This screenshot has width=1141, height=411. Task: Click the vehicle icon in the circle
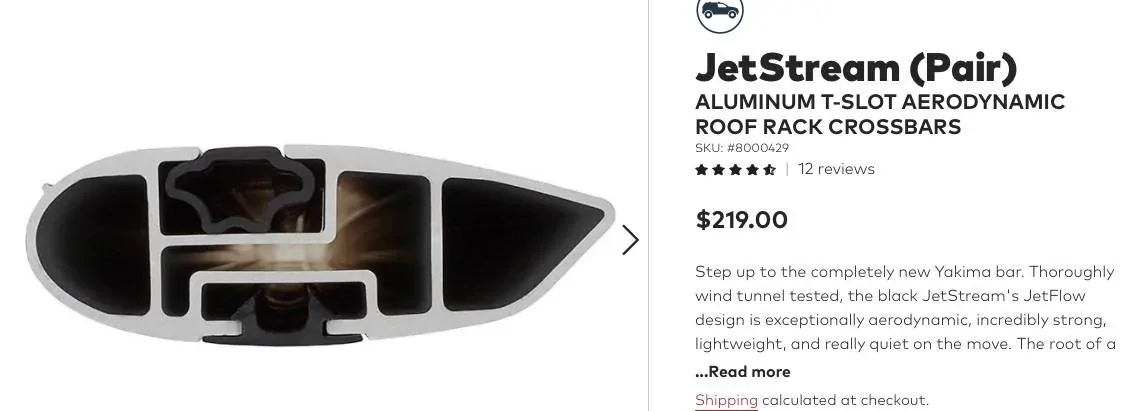tap(720, 10)
